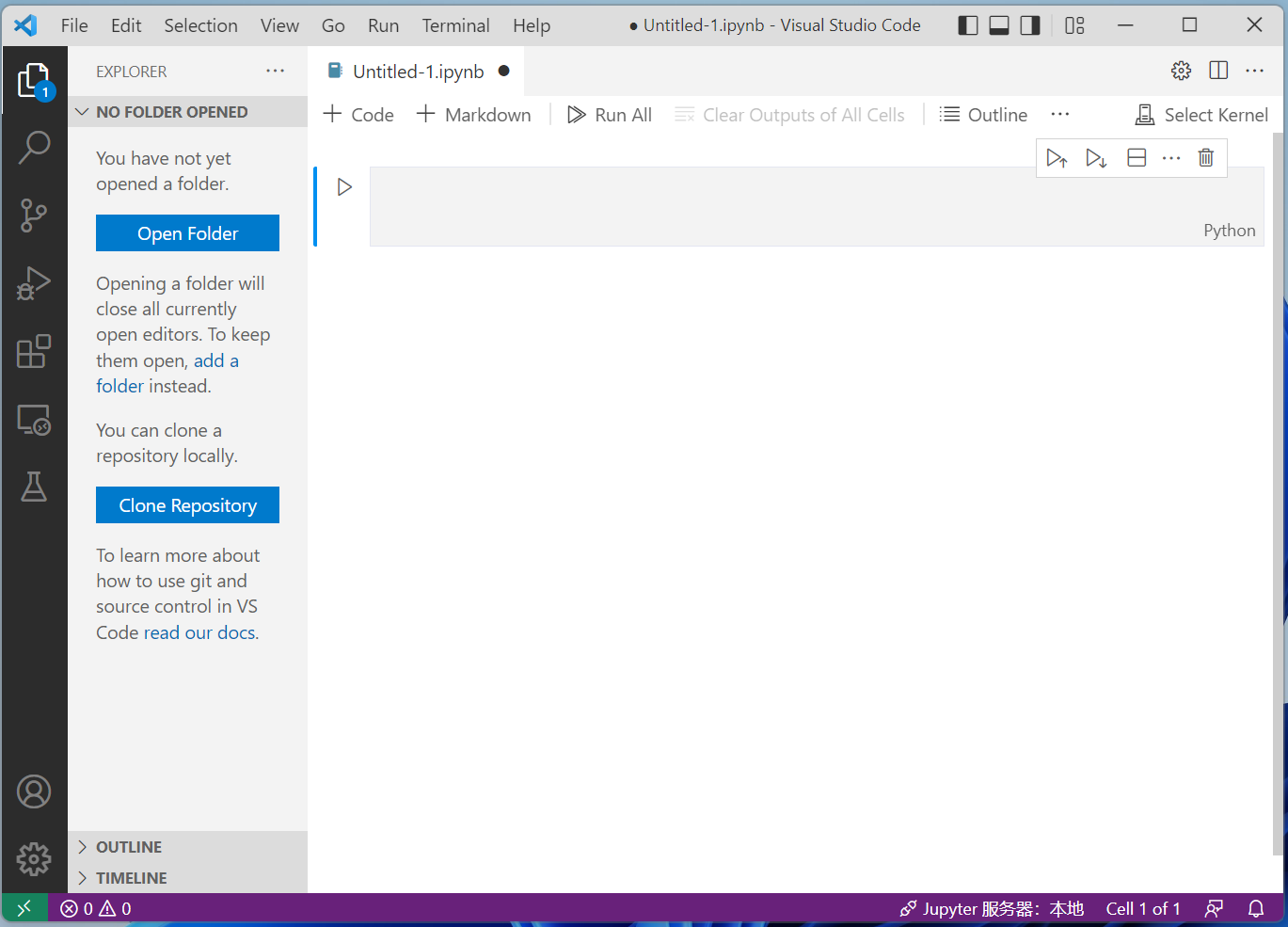Toggle the bottom panel
This screenshot has height=927, width=1288.
[999, 25]
